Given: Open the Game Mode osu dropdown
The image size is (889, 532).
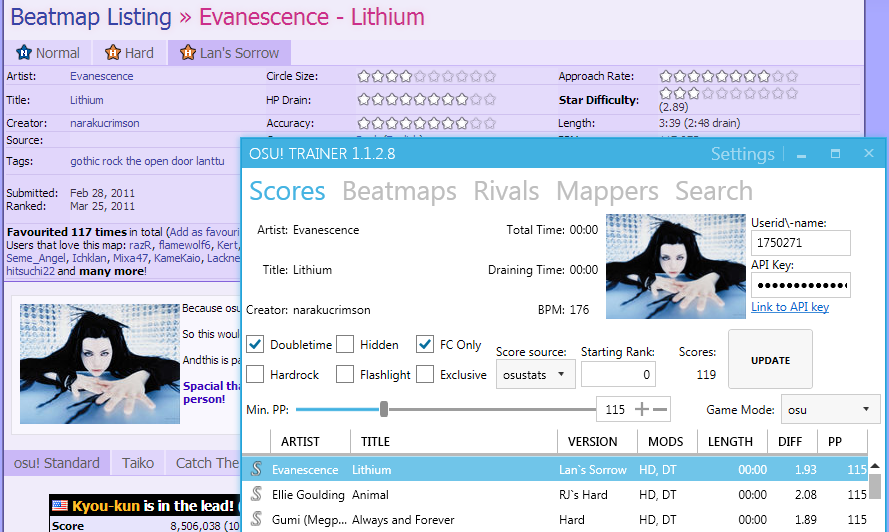Looking at the screenshot, I should 829,409.
